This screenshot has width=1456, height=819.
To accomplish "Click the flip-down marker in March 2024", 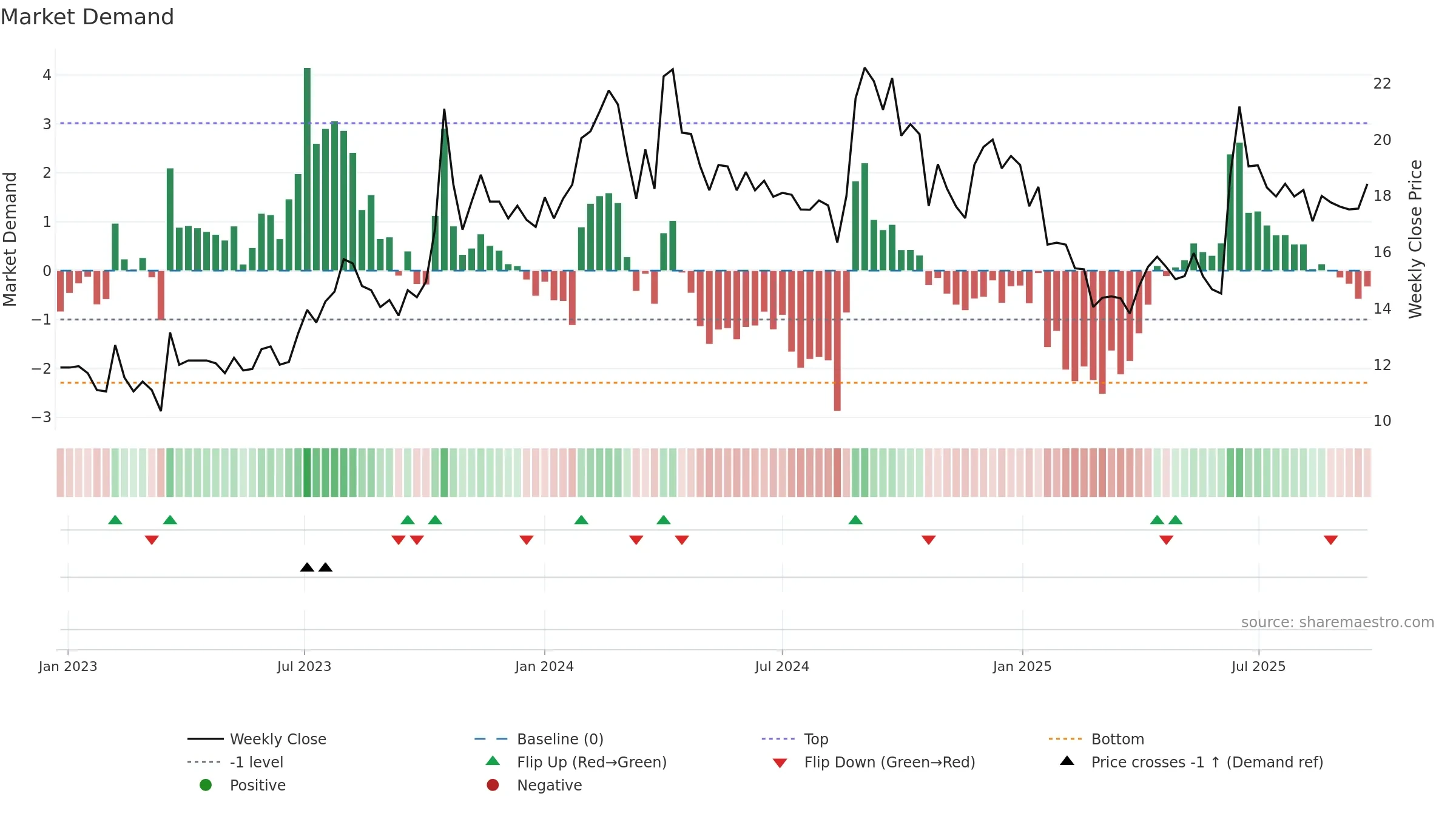I will (636, 539).
